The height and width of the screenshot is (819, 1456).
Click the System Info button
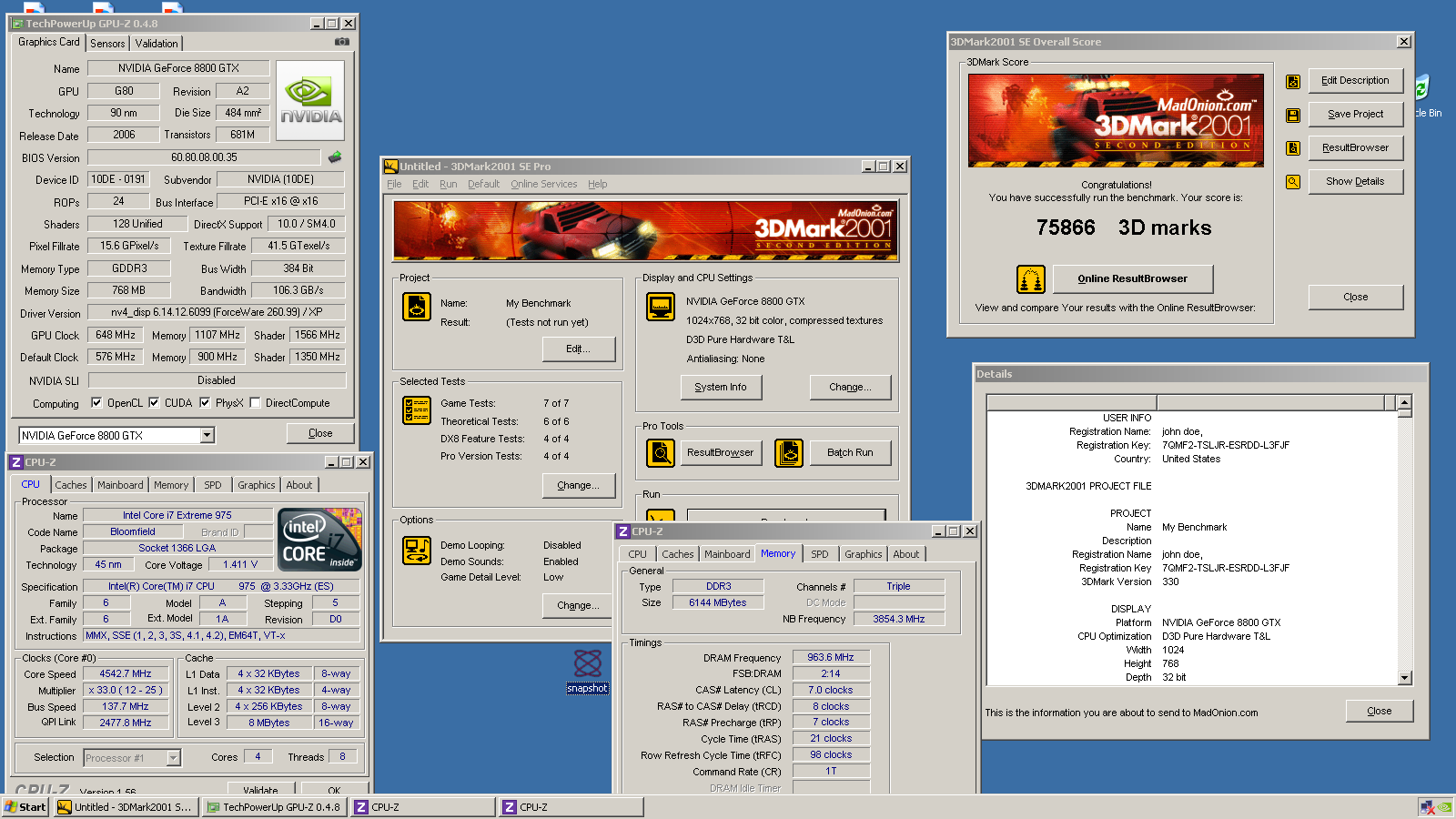pyautogui.click(x=721, y=387)
